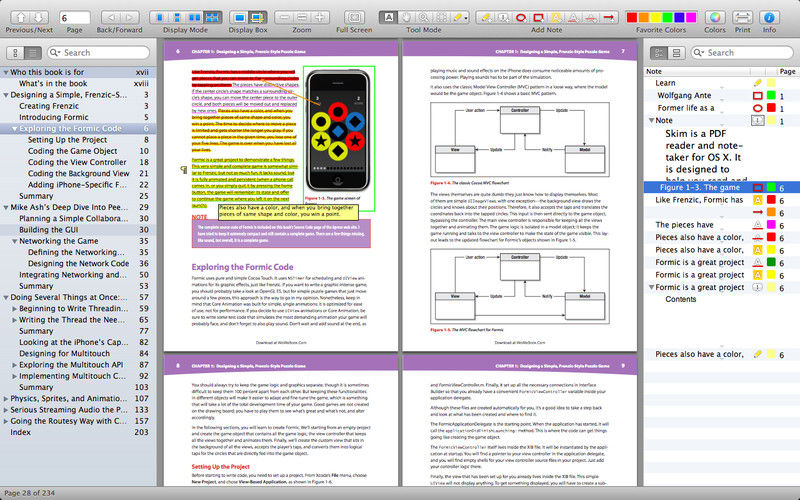Add a text note from Add Note group
Screen dimensions: 800x500
[x=485, y=17]
